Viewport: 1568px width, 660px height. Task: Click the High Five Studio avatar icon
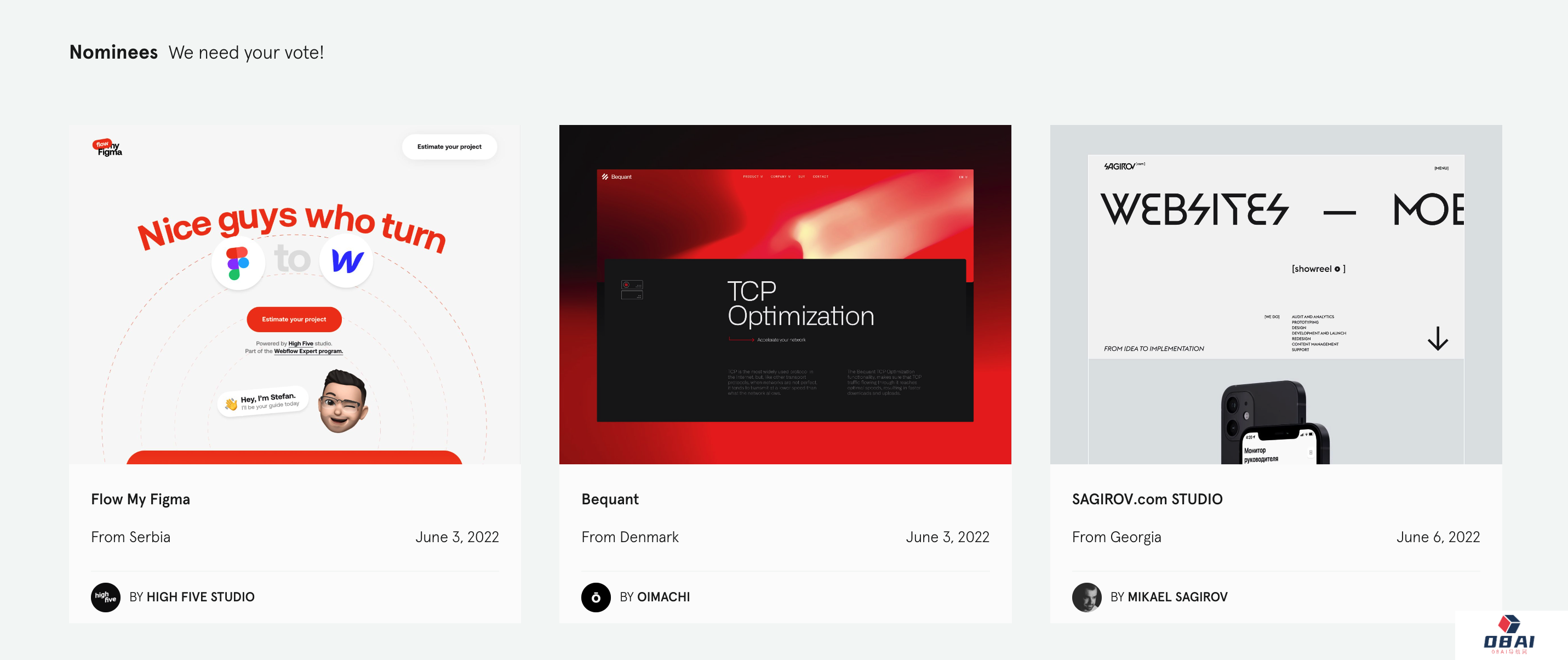[x=105, y=598]
